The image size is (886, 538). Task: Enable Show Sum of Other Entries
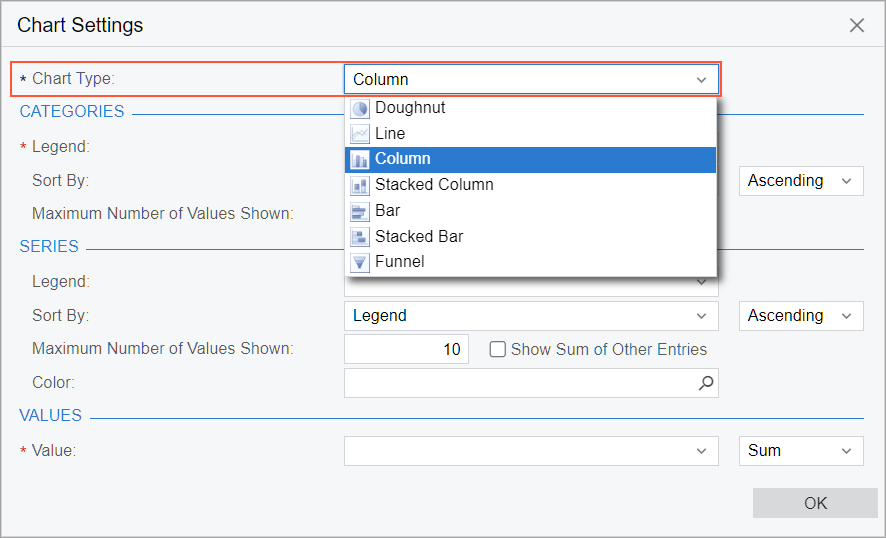point(497,350)
